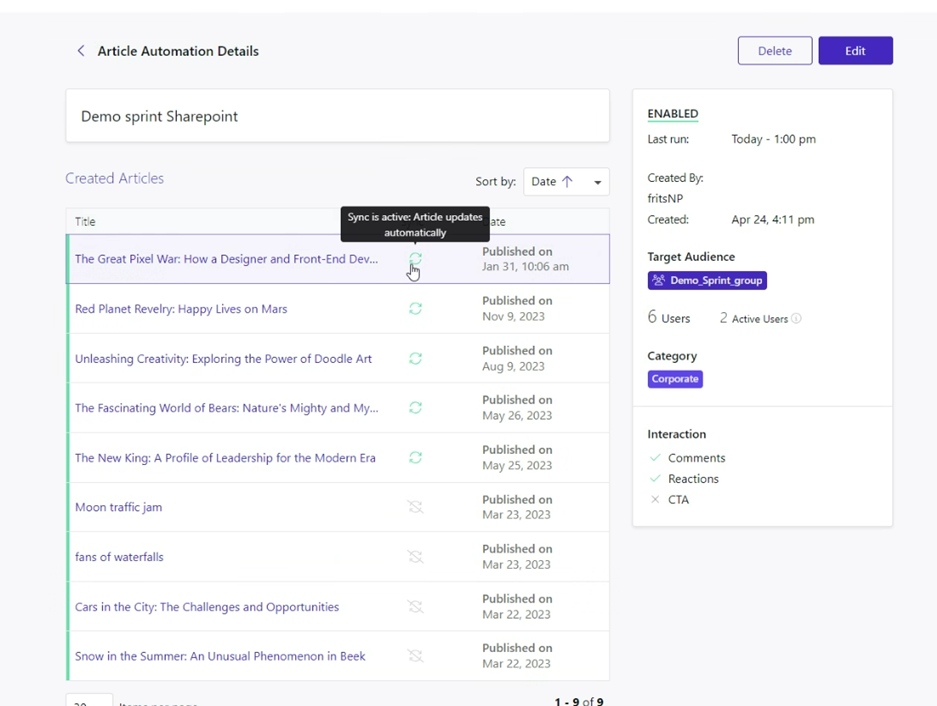Click the X icon next to CTA

pos(655,500)
